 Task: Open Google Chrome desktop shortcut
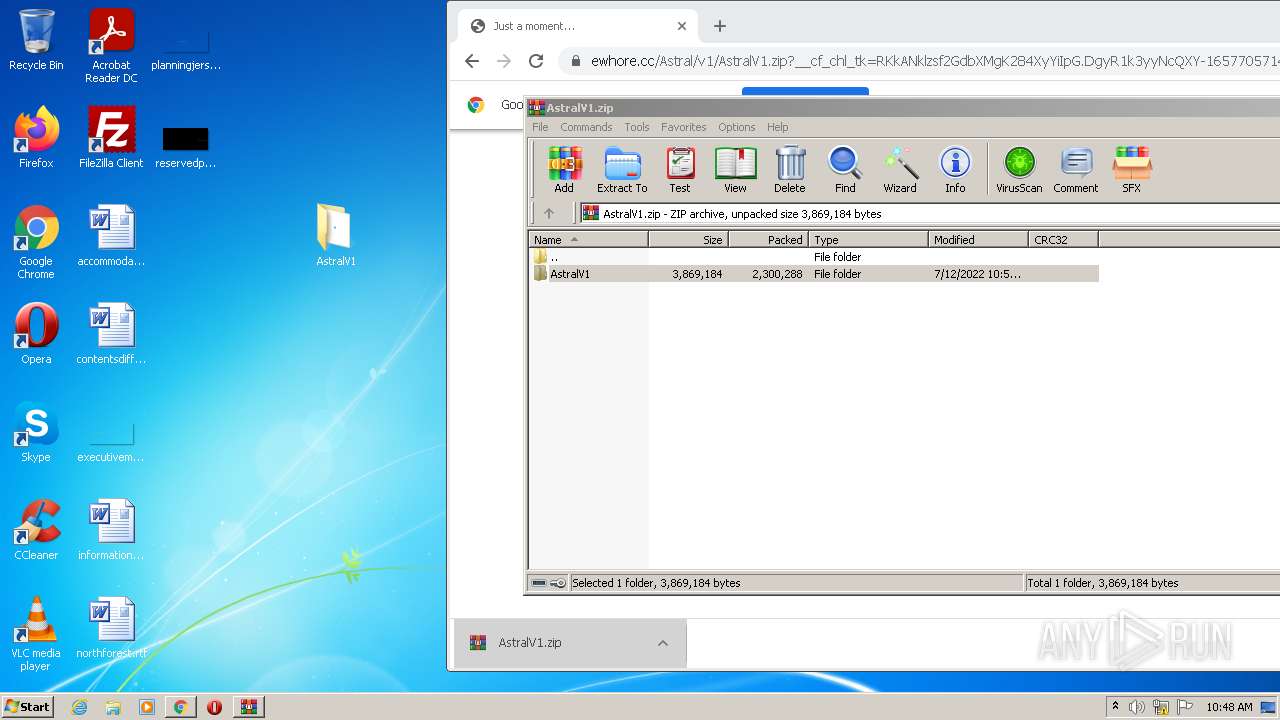coord(36,242)
